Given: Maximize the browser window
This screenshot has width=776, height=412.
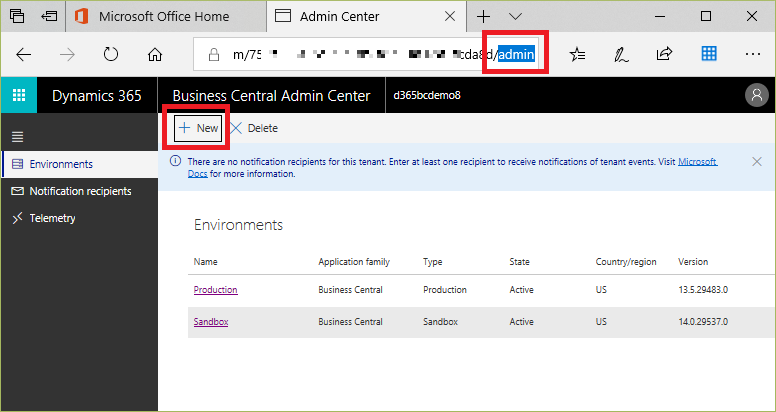Looking at the screenshot, I should click(706, 16).
